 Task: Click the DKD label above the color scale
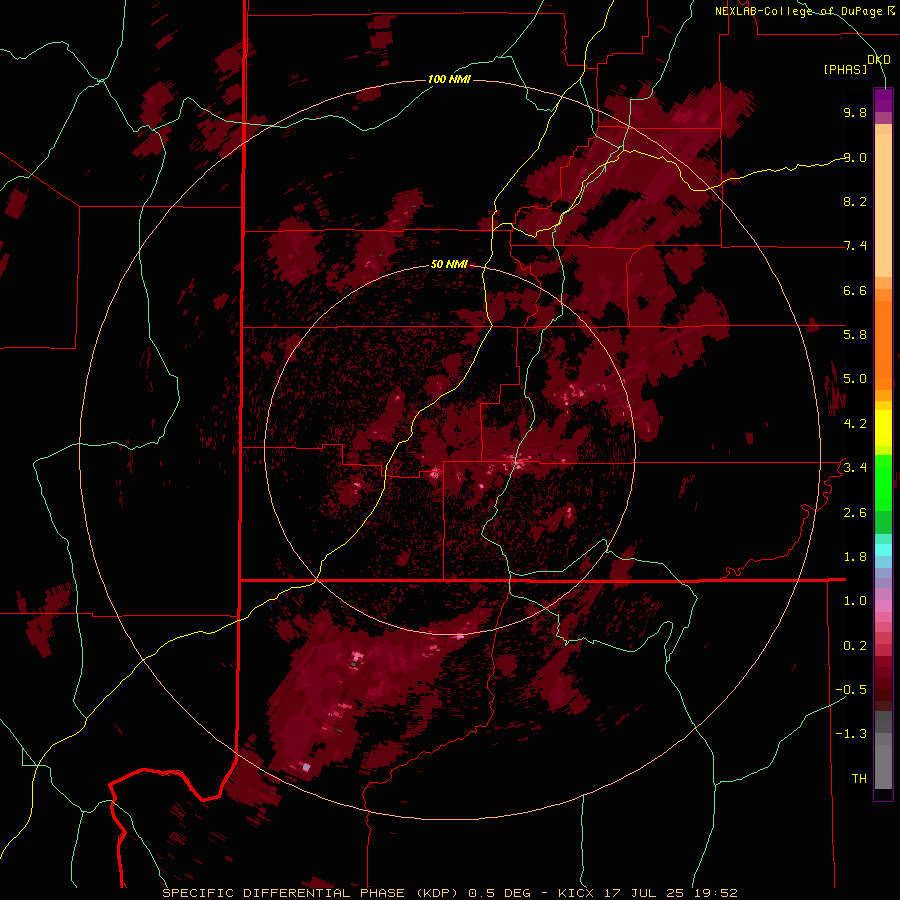coord(879,60)
